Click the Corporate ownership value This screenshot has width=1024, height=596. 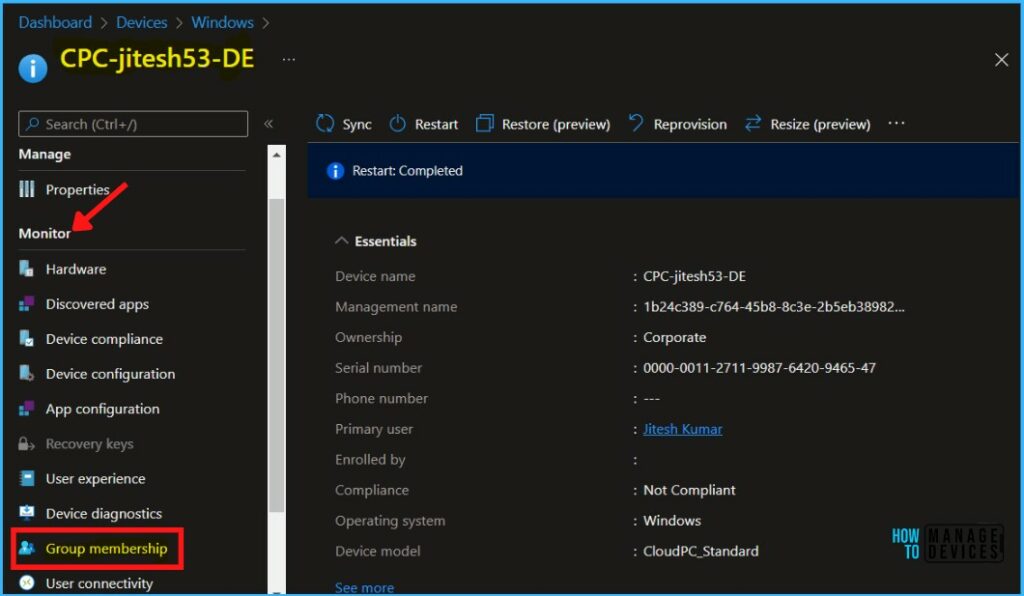pos(675,337)
